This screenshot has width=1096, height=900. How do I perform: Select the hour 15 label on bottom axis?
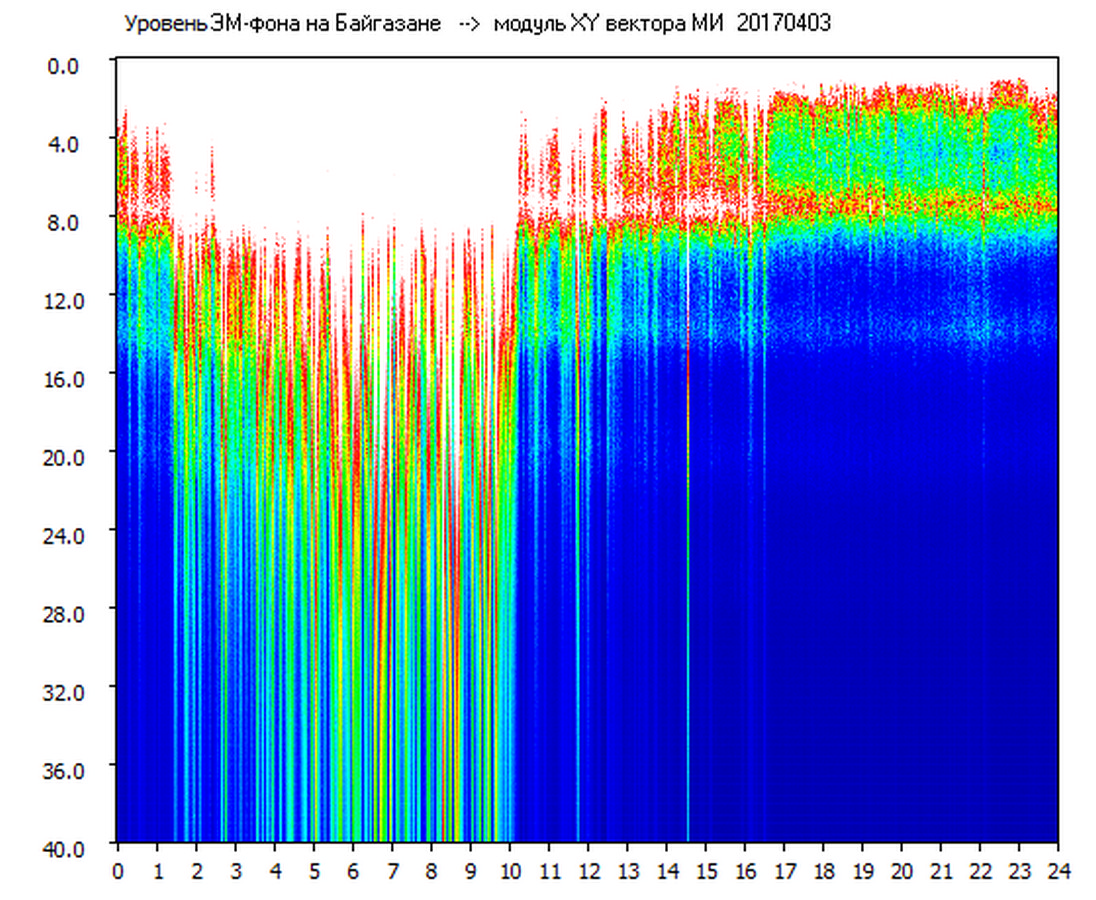point(706,871)
